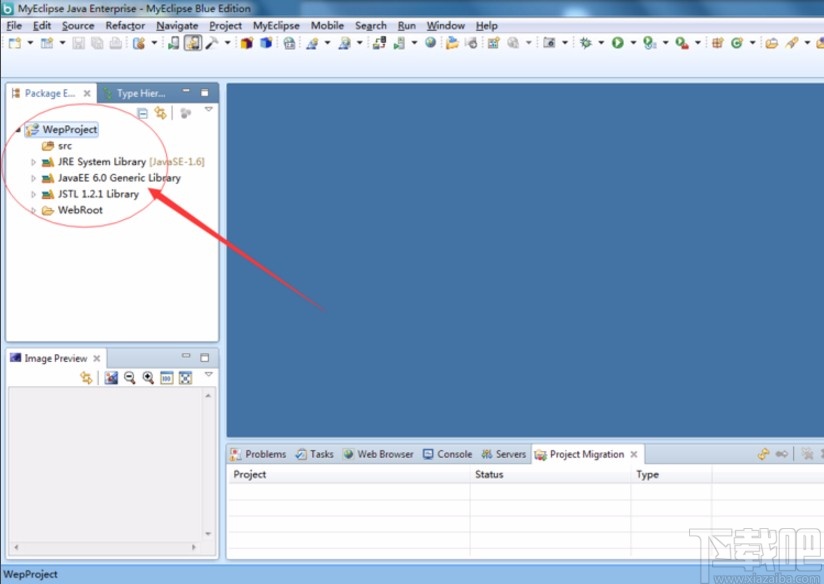Viewport: 824px width, 584px height.
Task: Click the Image Preview vertical scrollbar down arrow
Action: 208,534
